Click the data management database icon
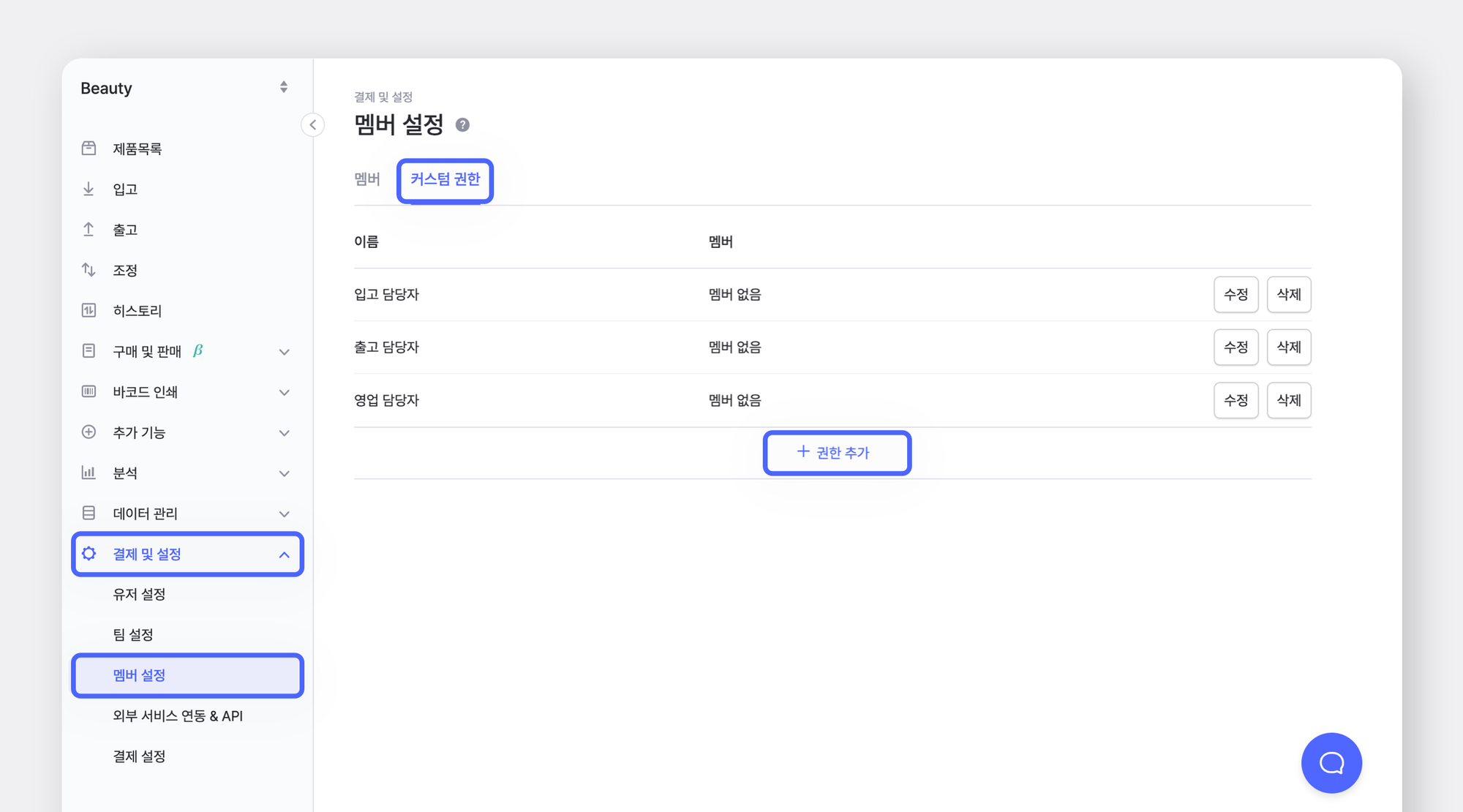Screen dimensions: 1463x812 [89, 513]
